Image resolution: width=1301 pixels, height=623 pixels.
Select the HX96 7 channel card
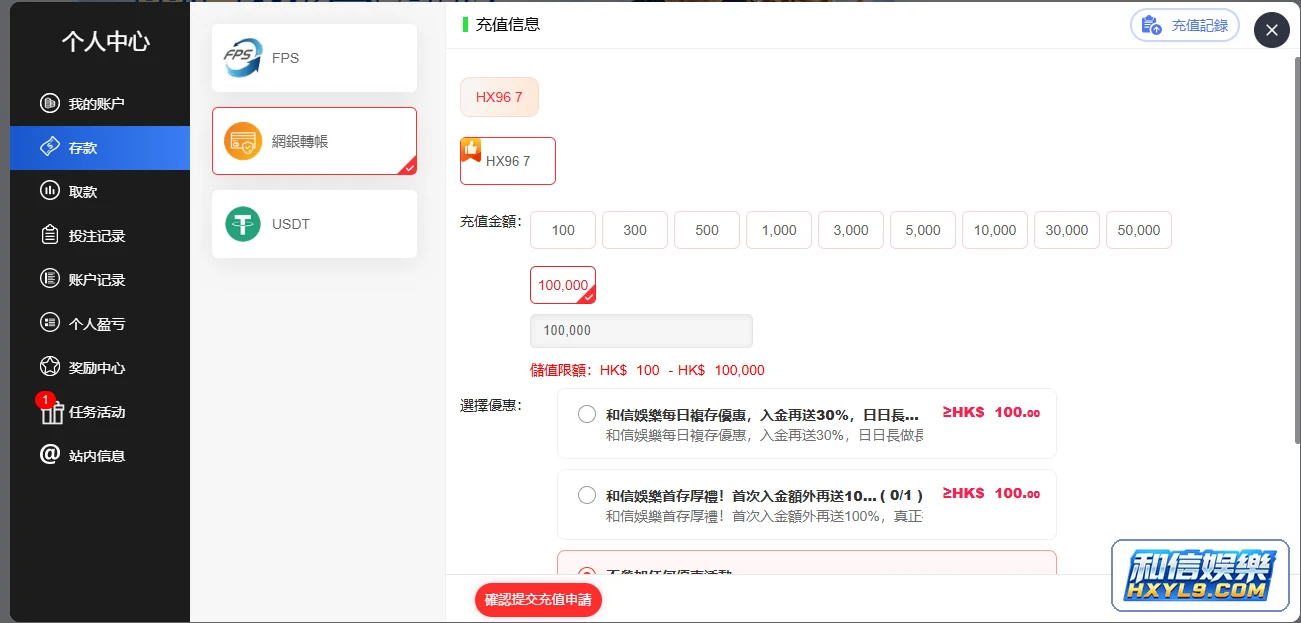[x=508, y=161]
